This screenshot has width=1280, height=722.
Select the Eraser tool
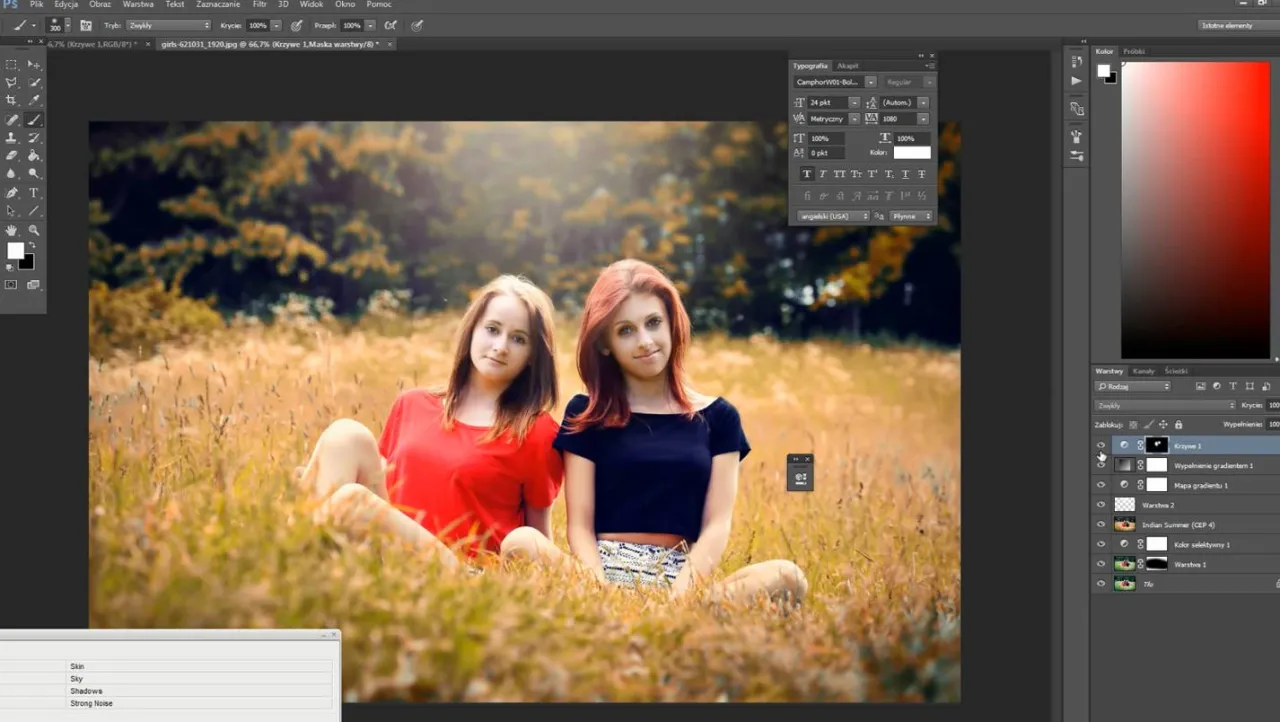(x=12, y=156)
